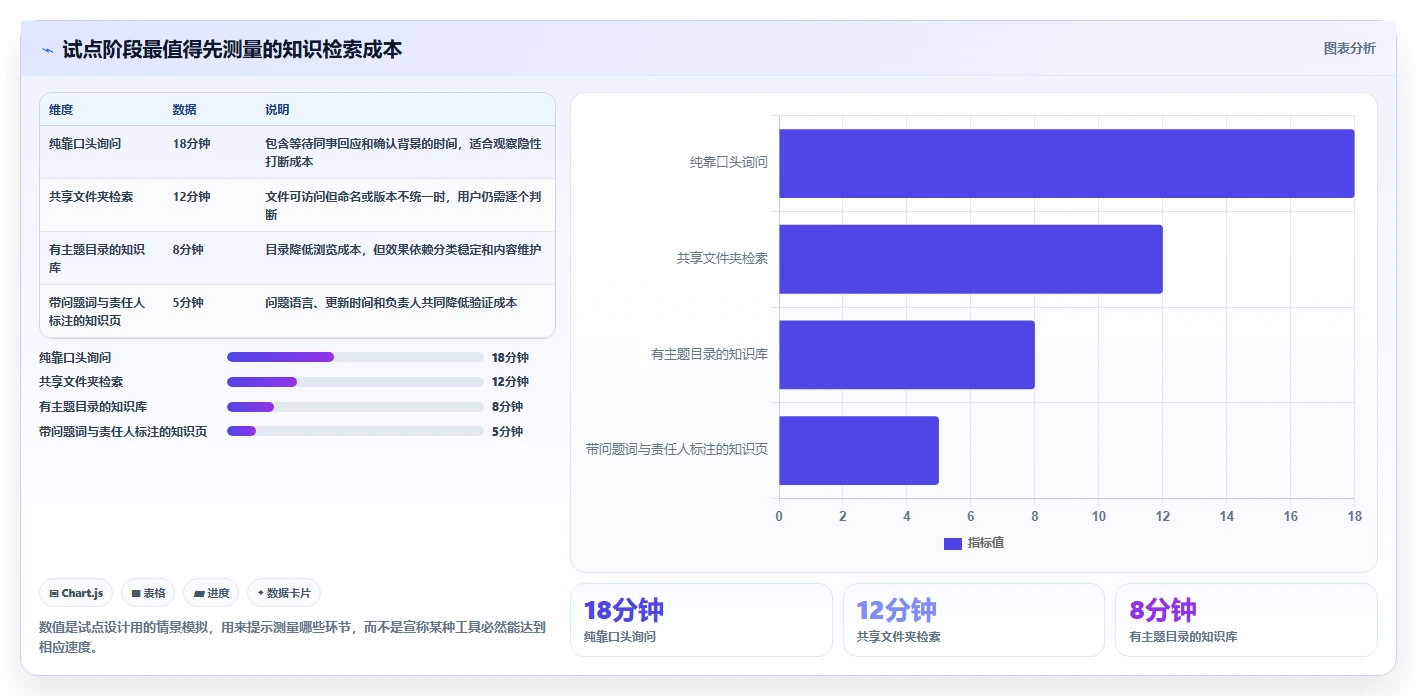Select table cell 带问题词与责任人标注的知识页
Image resolution: width=1417 pixels, height=696 pixels.
point(101,311)
